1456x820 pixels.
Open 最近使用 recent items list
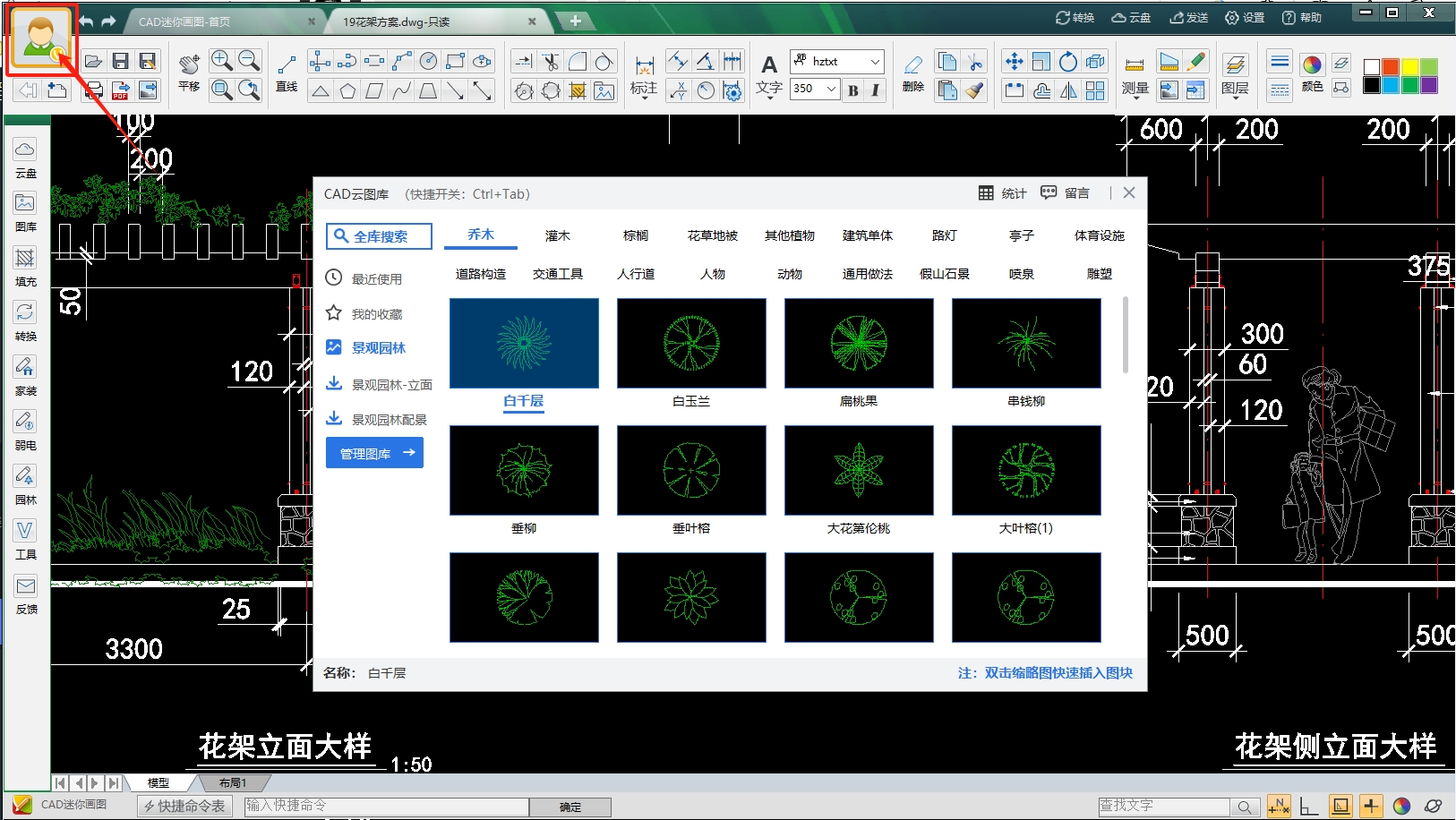(x=364, y=278)
